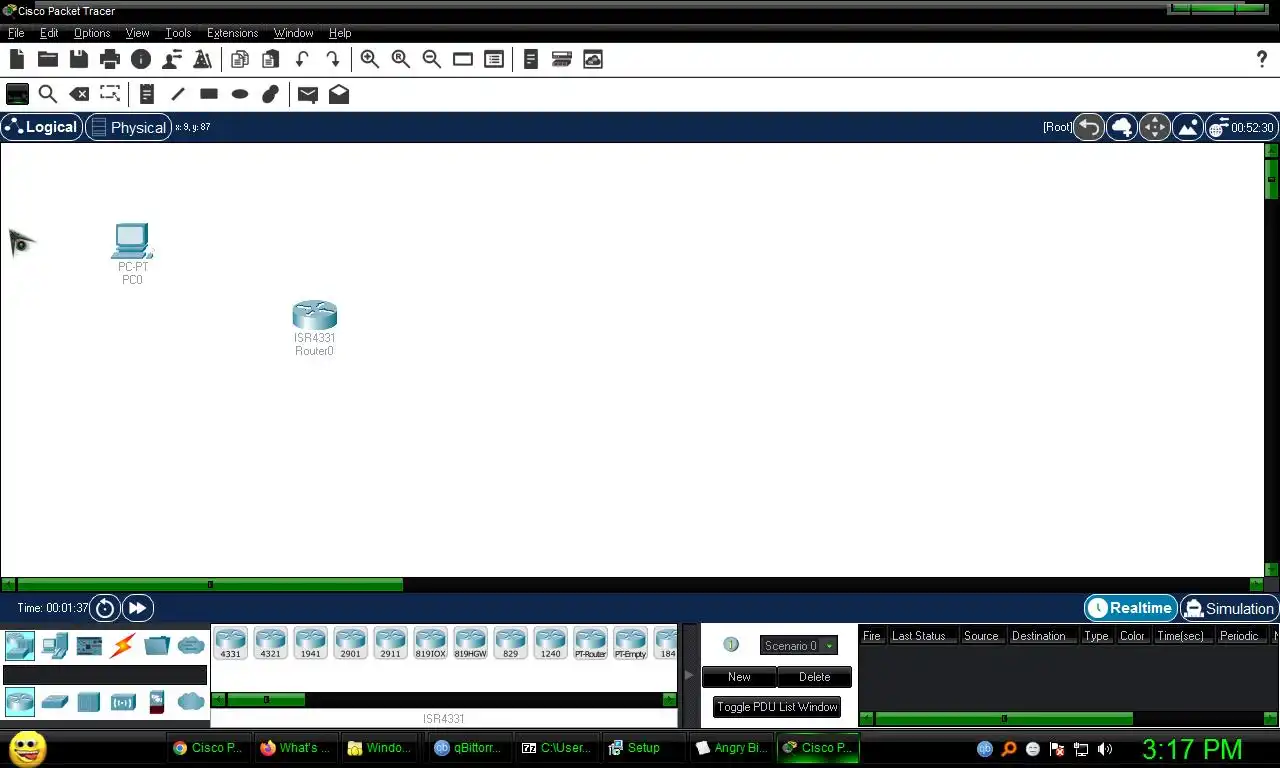
Task: Pick the Resize Shape tool
Action: coord(110,94)
